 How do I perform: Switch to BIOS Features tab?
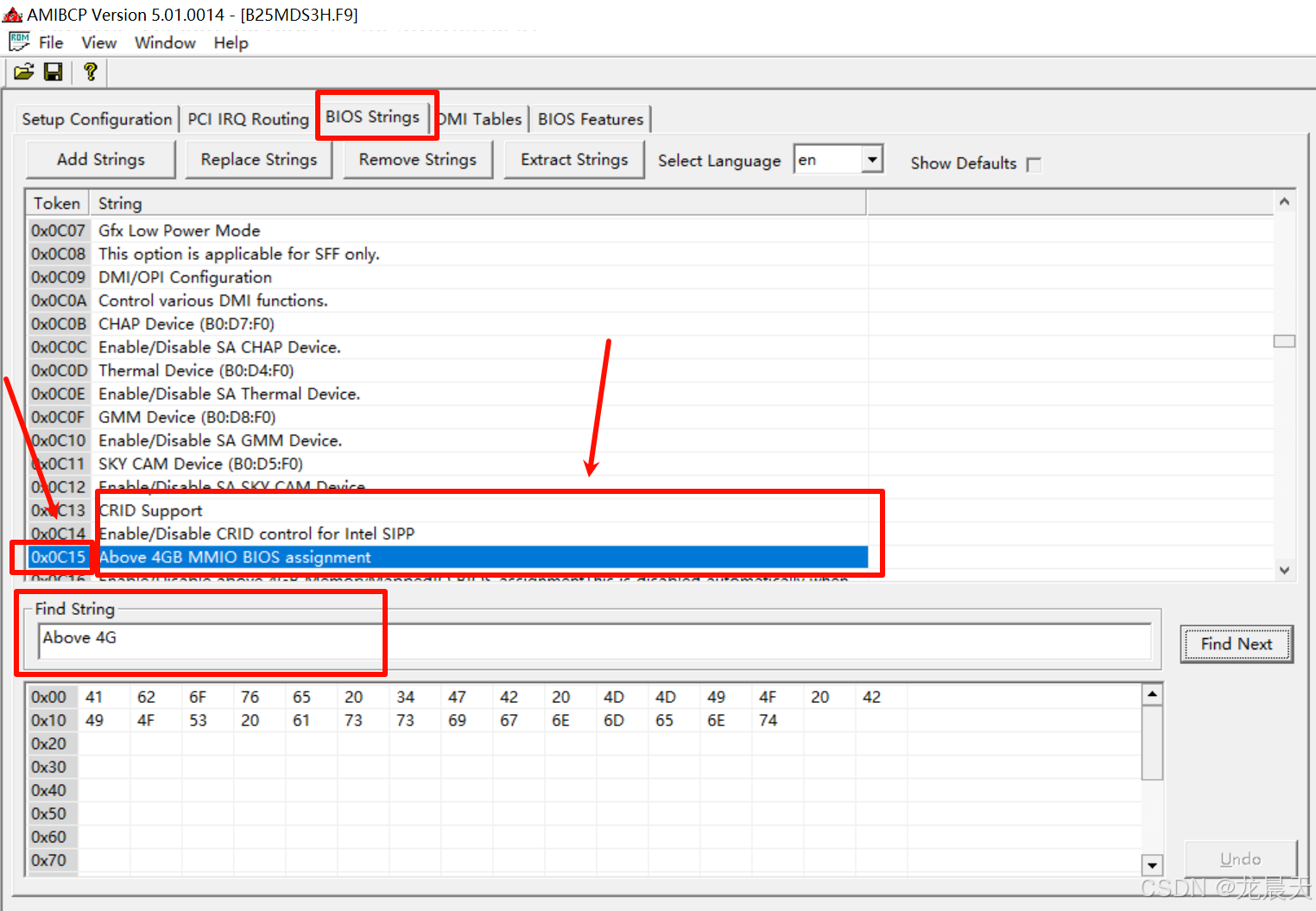click(591, 119)
